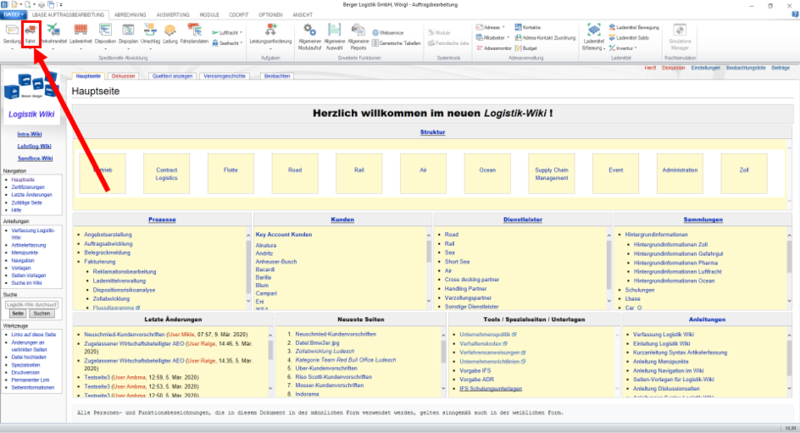Open Lademittel Saldo
Viewport: 800px width, 433px height.
[x=629, y=38]
